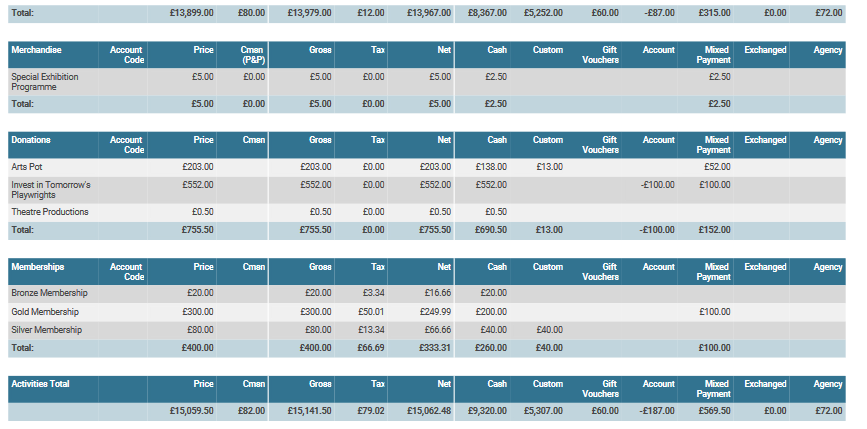Click £13,979.00 in the top Total row

click(x=310, y=13)
